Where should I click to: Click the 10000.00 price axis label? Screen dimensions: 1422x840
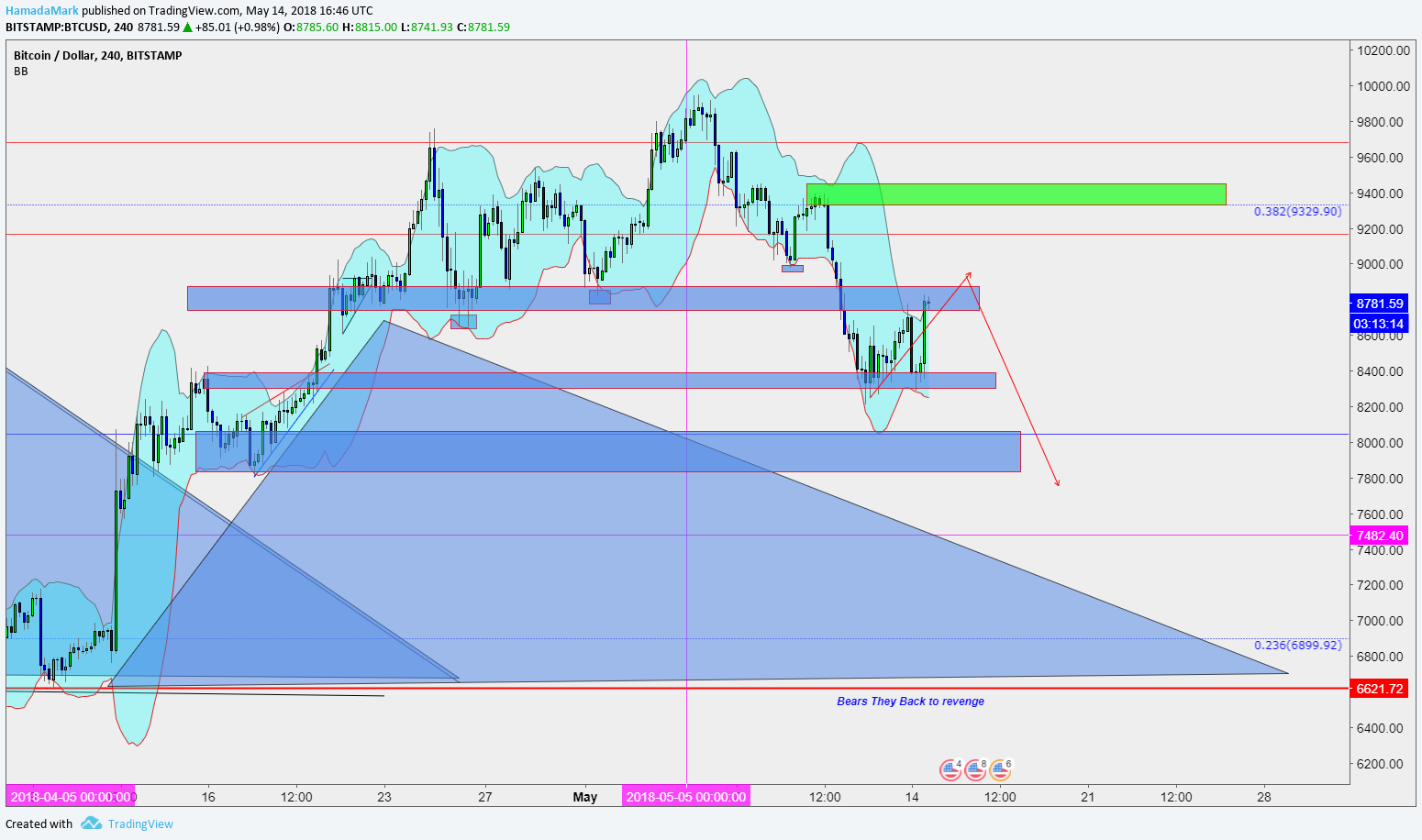click(x=1383, y=86)
